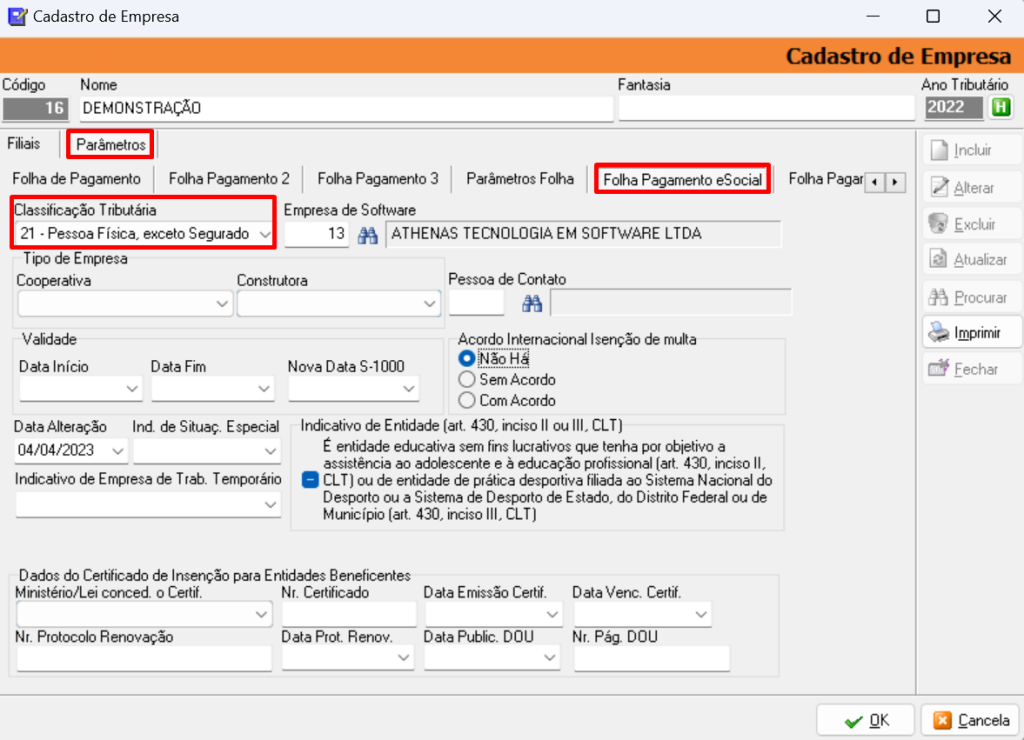
Task: Click the Procurar button
Action: point(972,297)
